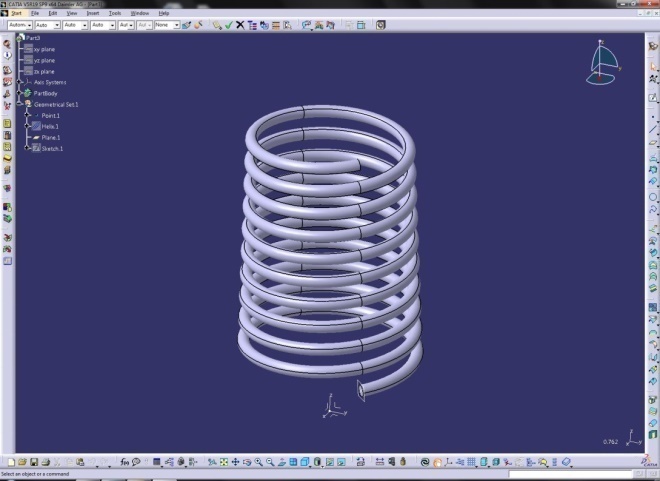Open the 'None' layer dropdown

[x=166, y=24]
